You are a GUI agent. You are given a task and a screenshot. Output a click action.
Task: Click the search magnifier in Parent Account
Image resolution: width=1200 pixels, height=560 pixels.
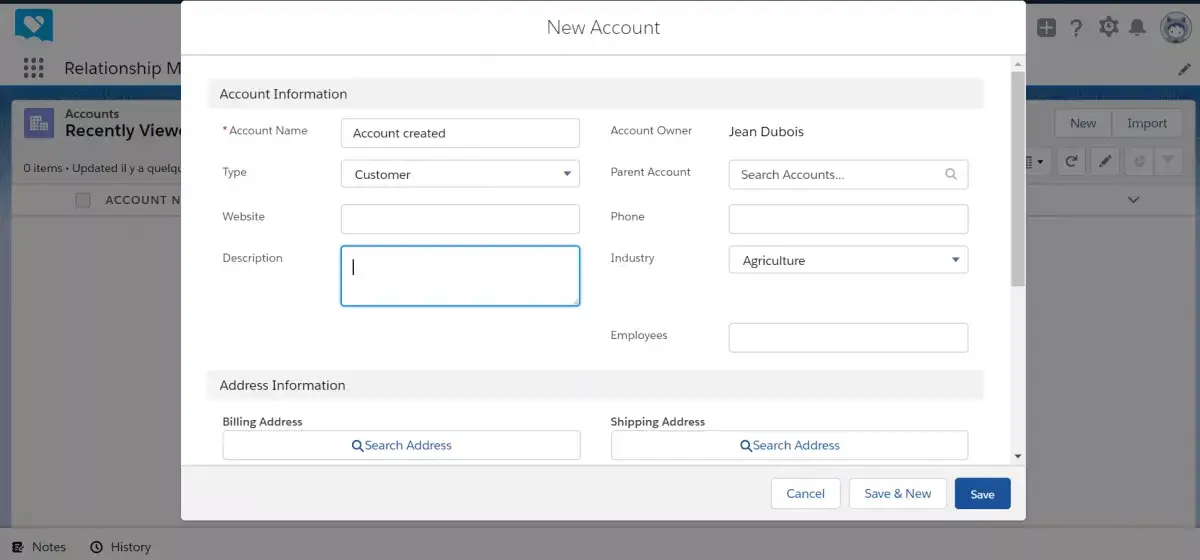pos(951,174)
